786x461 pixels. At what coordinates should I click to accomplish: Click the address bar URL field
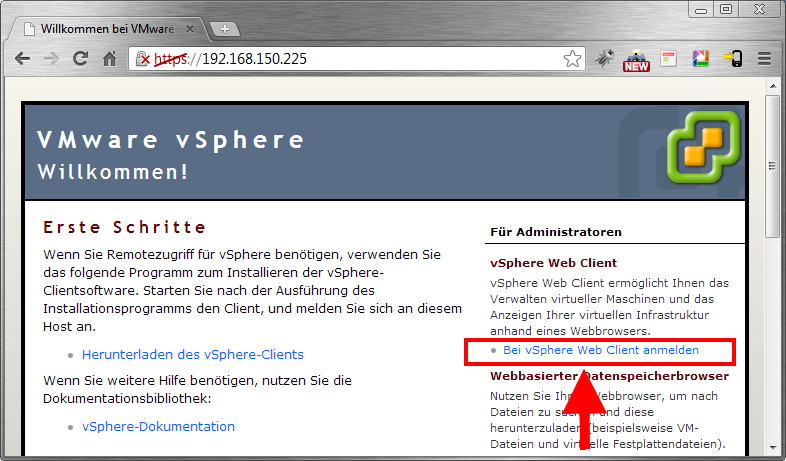click(380, 59)
